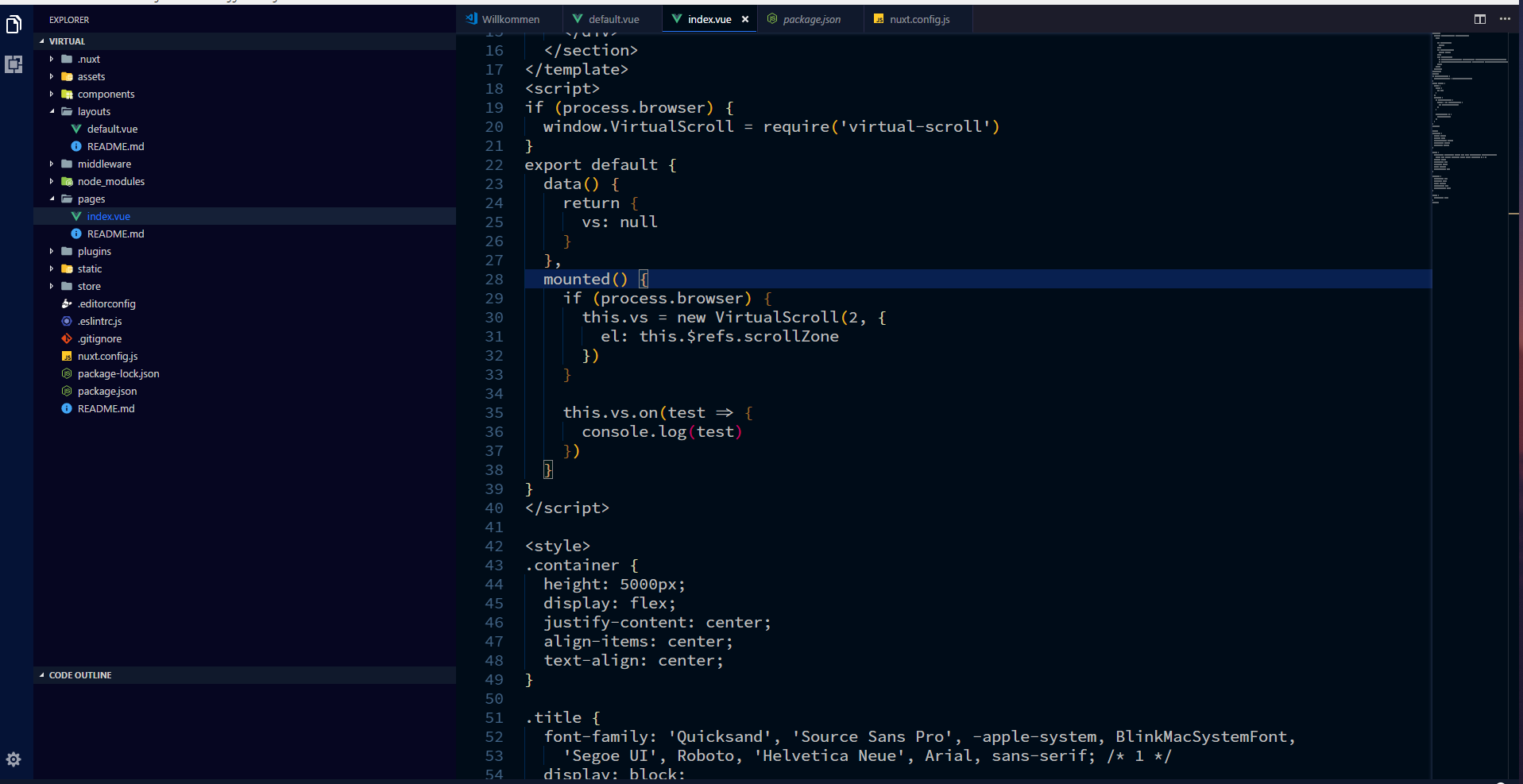Image resolution: width=1523 pixels, height=784 pixels.
Task: Collapse the layouts folder arrow
Action: pyautogui.click(x=52, y=111)
